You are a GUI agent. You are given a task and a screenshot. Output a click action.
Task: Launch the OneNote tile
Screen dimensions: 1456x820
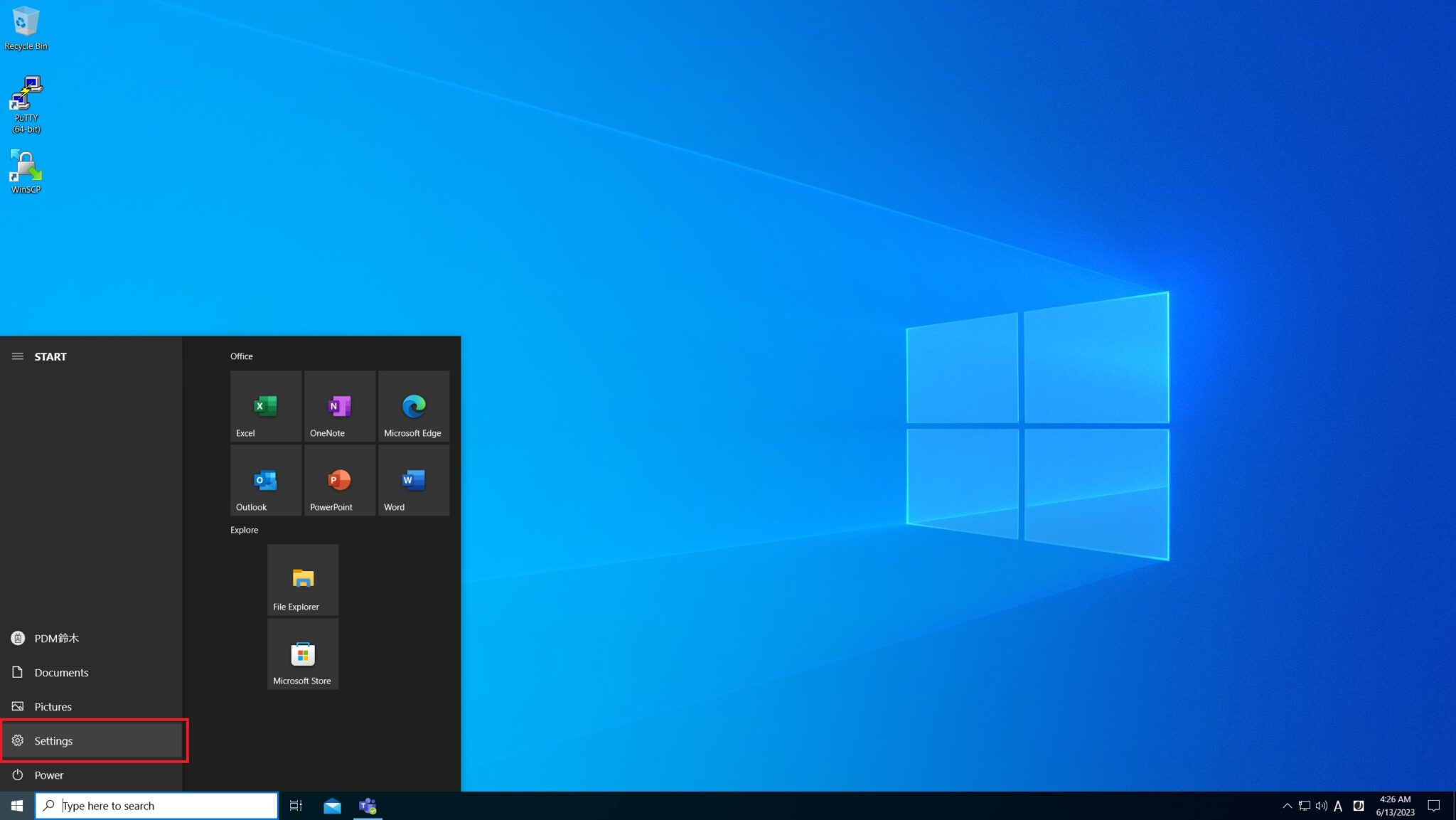(339, 406)
